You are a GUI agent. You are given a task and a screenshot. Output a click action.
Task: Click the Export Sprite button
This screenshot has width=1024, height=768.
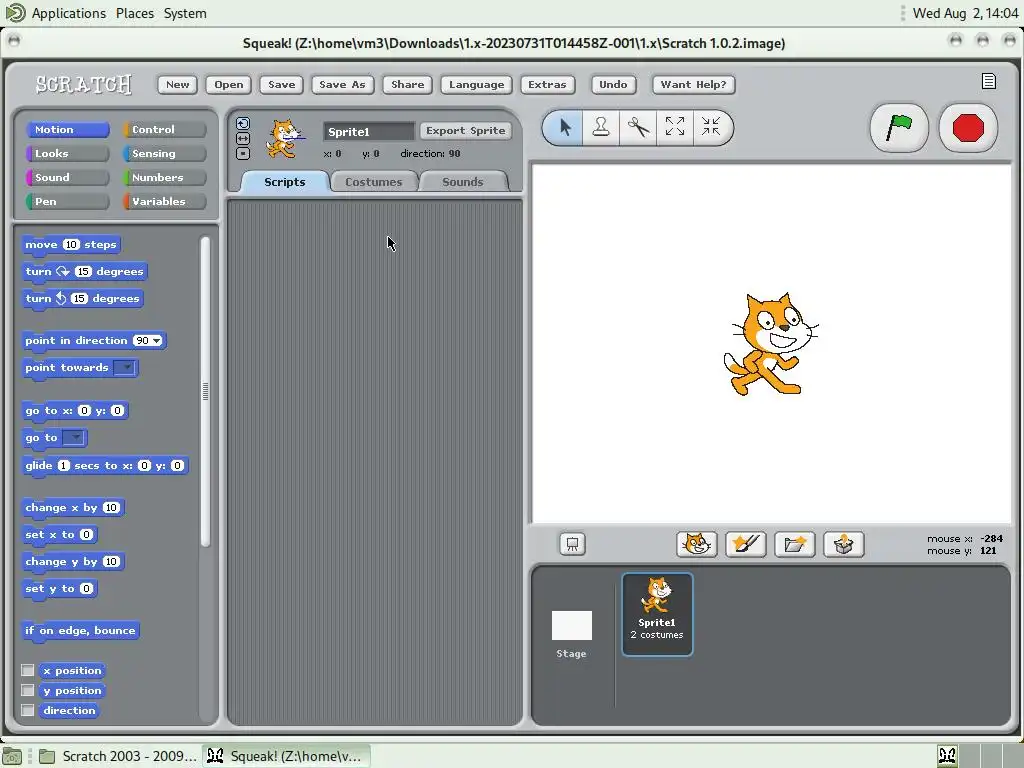pos(465,131)
